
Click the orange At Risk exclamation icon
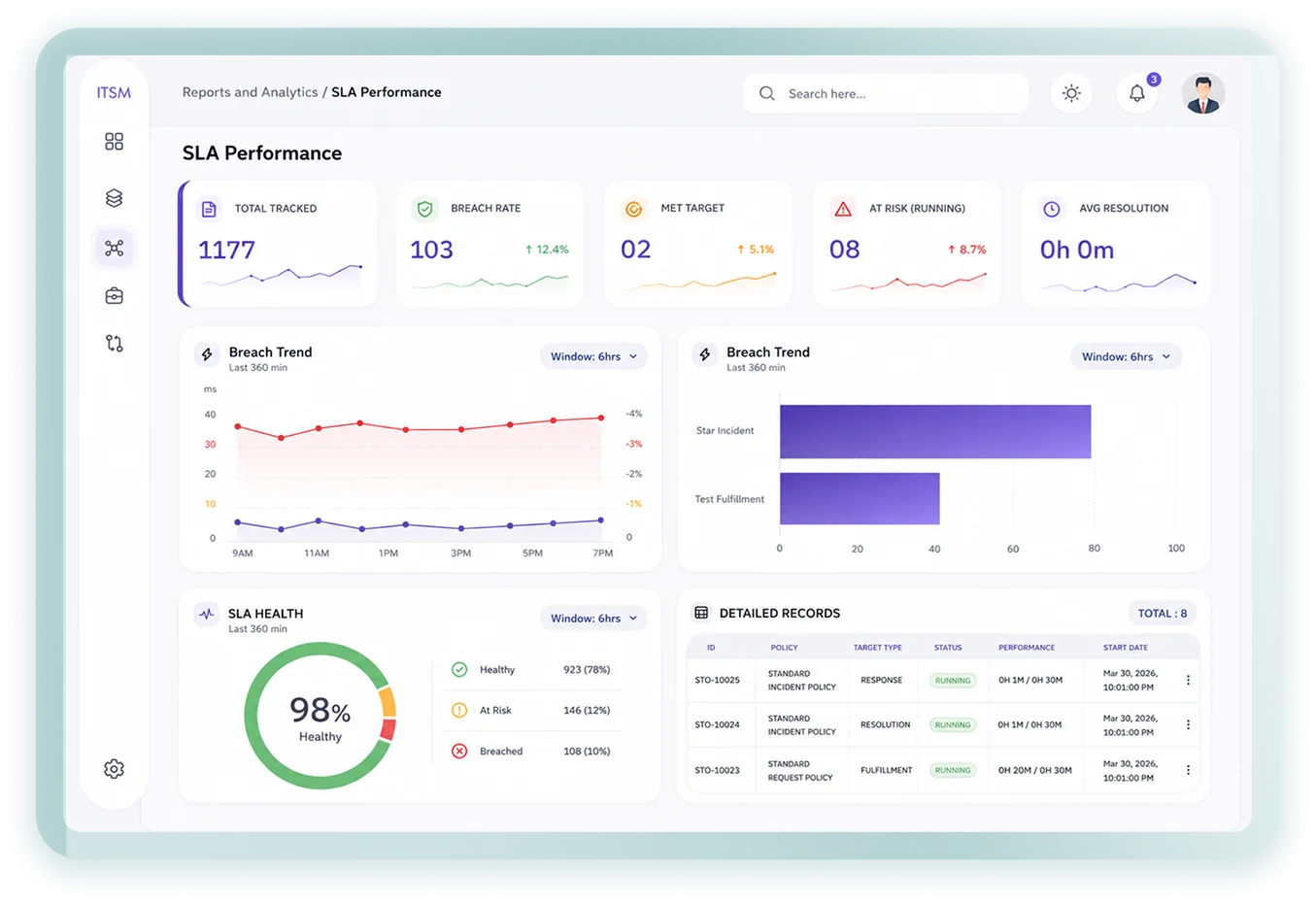[x=459, y=711]
